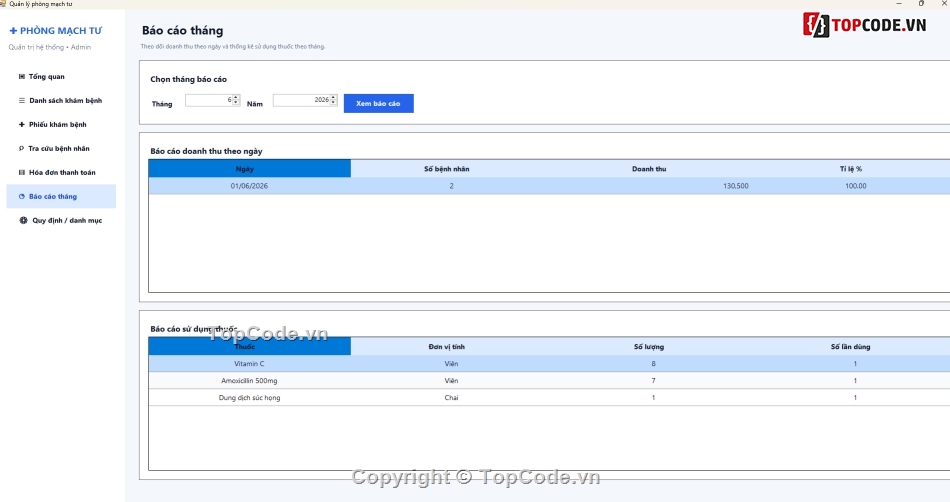Click the TopCode.vn logo
950x502 pixels.
click(865, 25)
